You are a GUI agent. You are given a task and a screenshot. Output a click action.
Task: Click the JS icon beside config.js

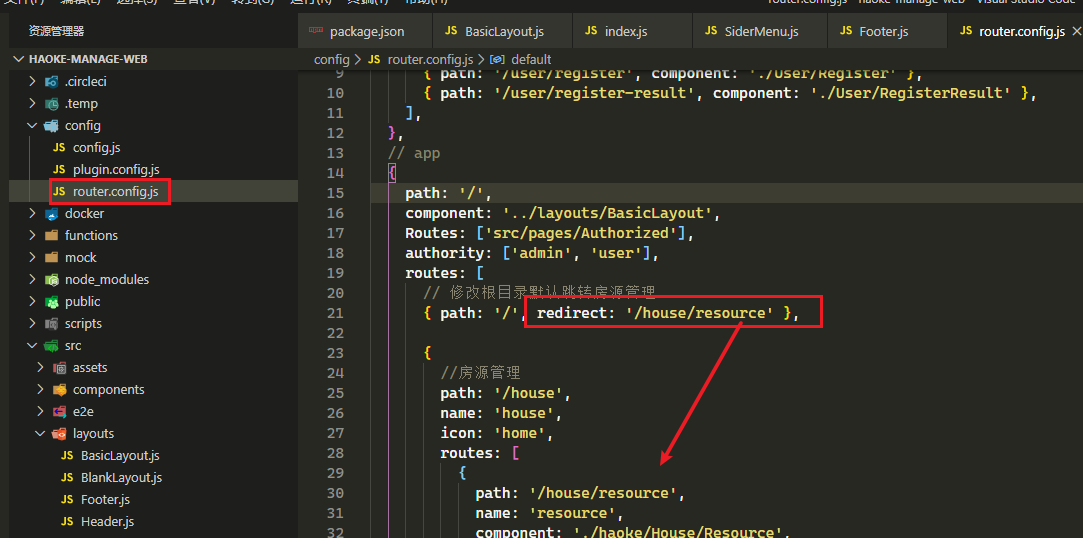[x=59, y=148]
